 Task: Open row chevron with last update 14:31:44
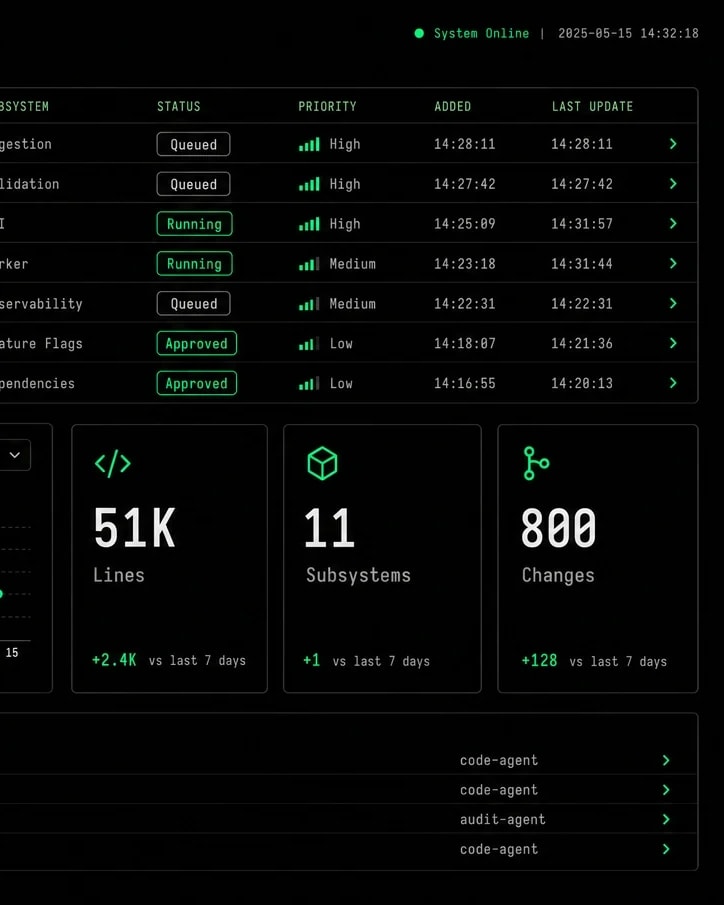pyautogui.click(x=673, y=263)
